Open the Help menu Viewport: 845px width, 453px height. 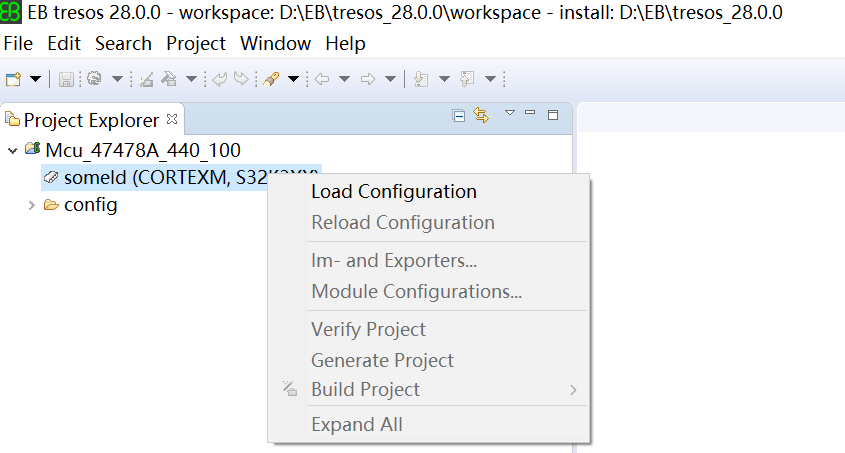[345, 44]
